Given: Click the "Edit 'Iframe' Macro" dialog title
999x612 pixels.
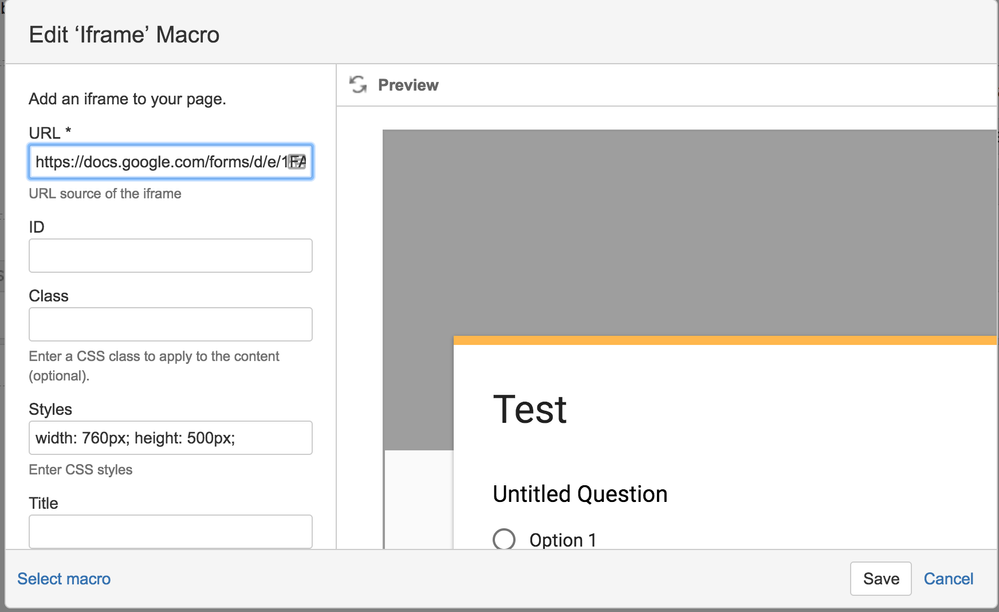Looking at the screenshot, I should 124,35.
